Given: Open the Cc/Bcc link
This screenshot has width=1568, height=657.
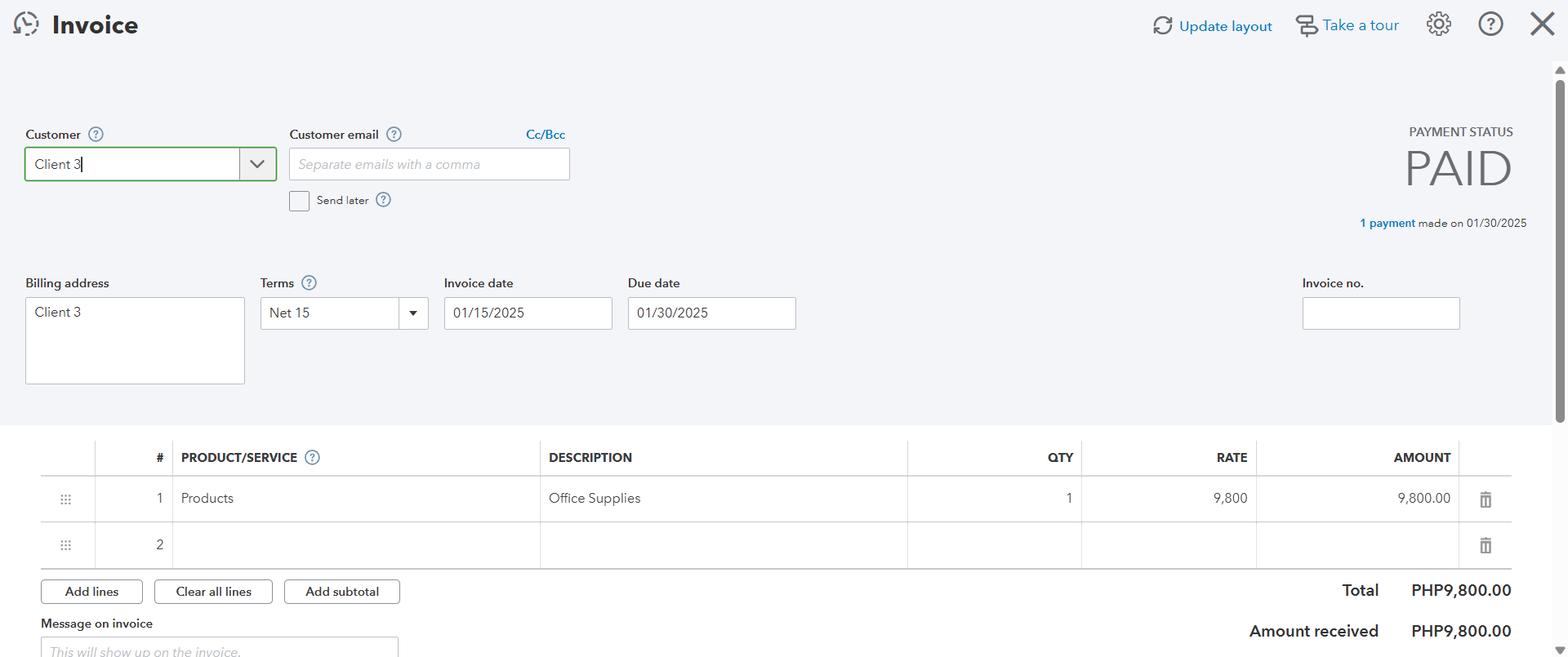Looking at the screenshot, I should click(546, 135).
